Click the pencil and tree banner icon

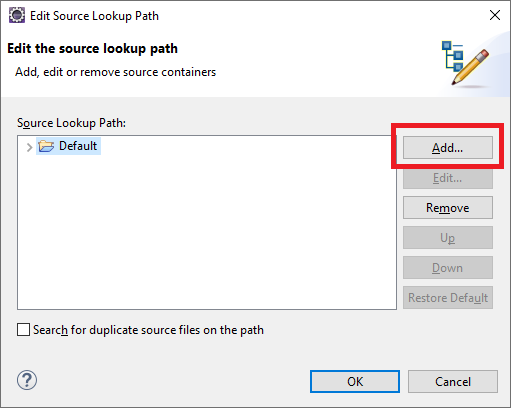coord(465,63)
